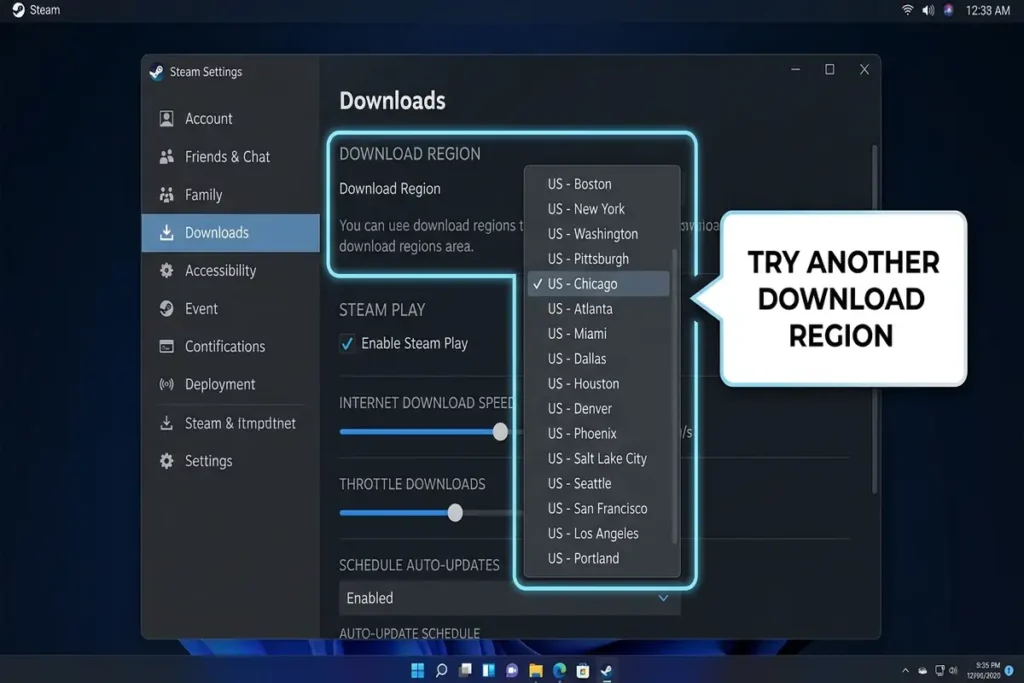Choose US - Boston download region
The width and height of the screenshot is (1024, 683).
598,184
